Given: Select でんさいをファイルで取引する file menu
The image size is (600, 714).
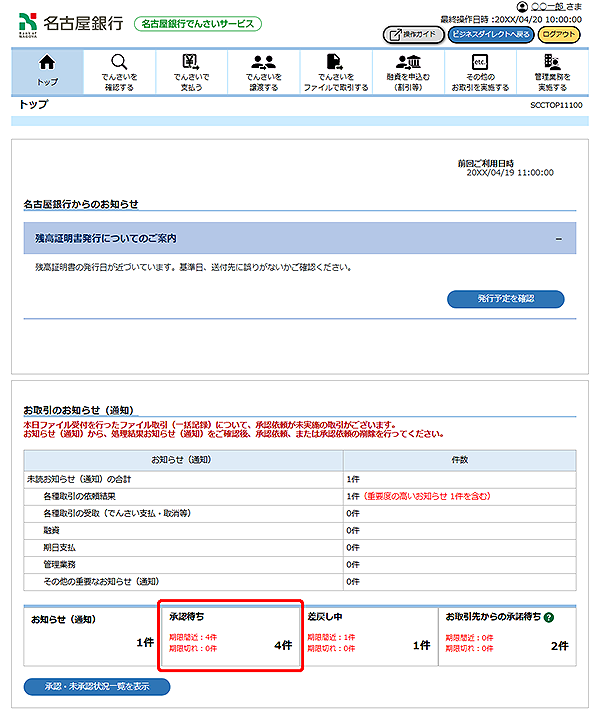Looking at the screenshot, I should click(x=336, y=71).
